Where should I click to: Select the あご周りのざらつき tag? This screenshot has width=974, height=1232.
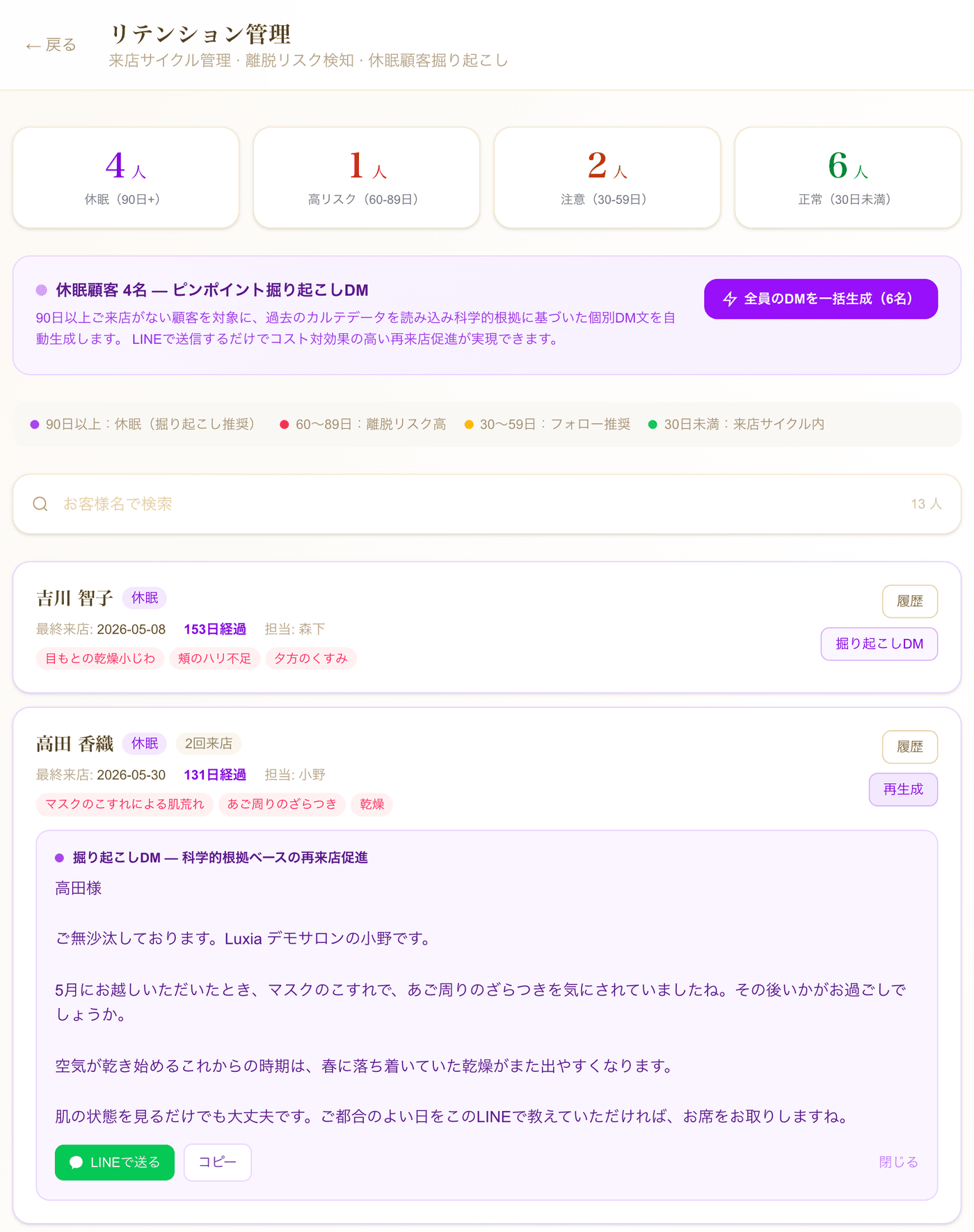(282, 804)
